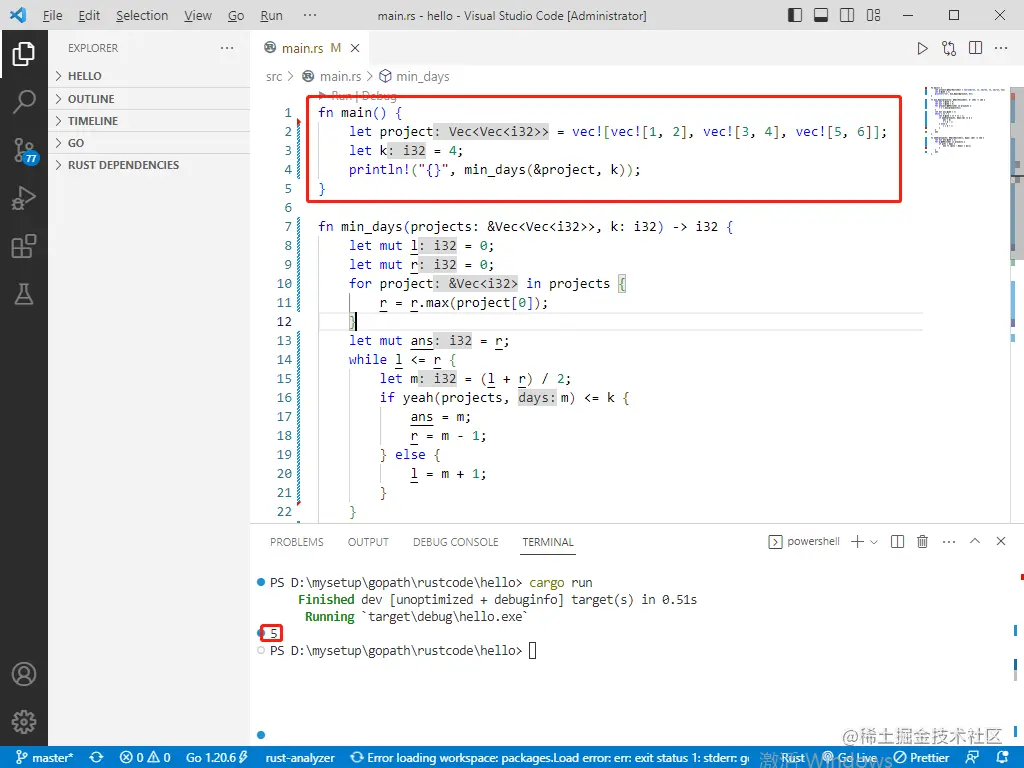The height and width of the screenshot is (768, 1024).
Task: Click the feedback icon in status bar
Action: coord(972,758)
